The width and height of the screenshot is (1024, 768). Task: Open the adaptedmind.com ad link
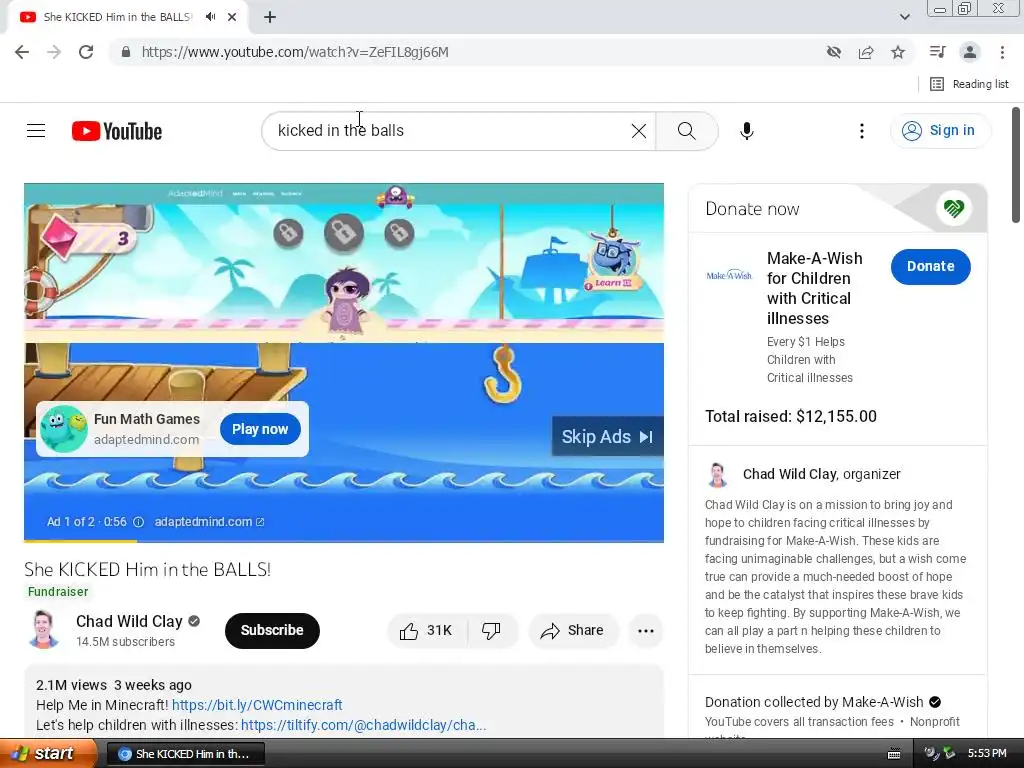click(x=209, y=522)
